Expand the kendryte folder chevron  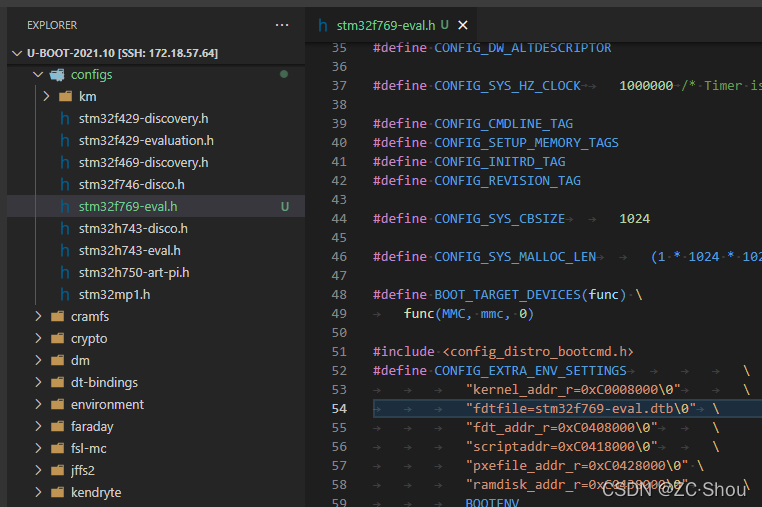tap(38, 492)
